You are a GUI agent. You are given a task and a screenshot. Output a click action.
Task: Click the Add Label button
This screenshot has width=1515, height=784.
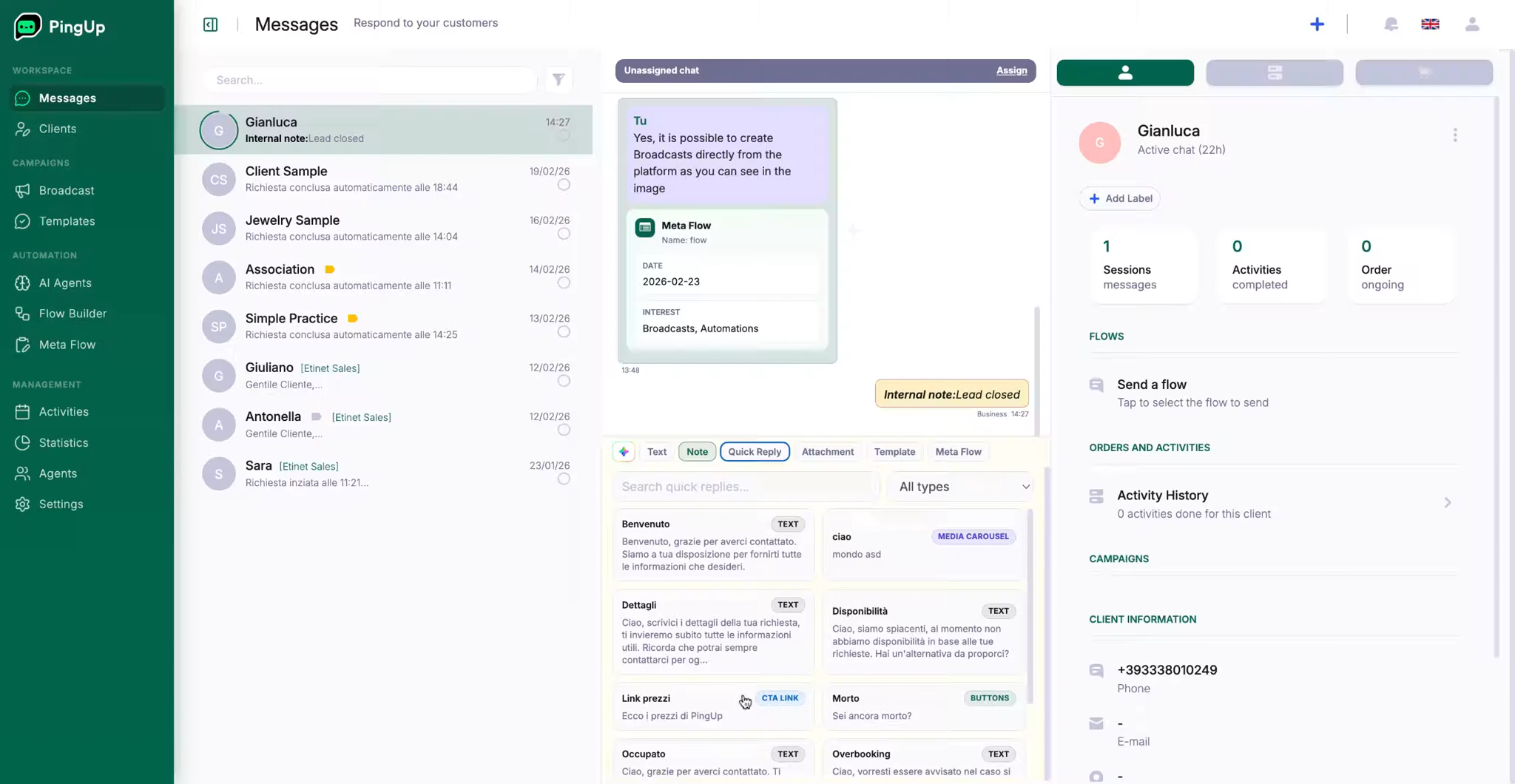tap(1120, 198)
